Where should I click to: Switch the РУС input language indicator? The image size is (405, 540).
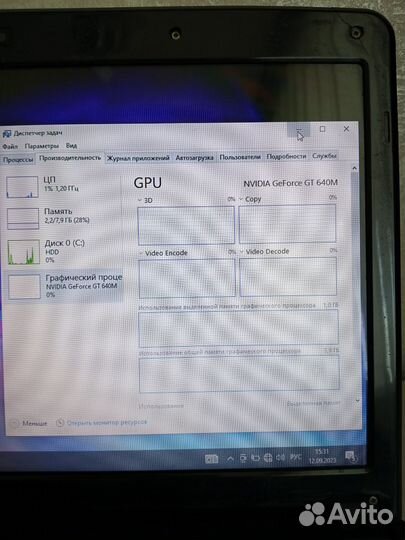pos(296,457)
